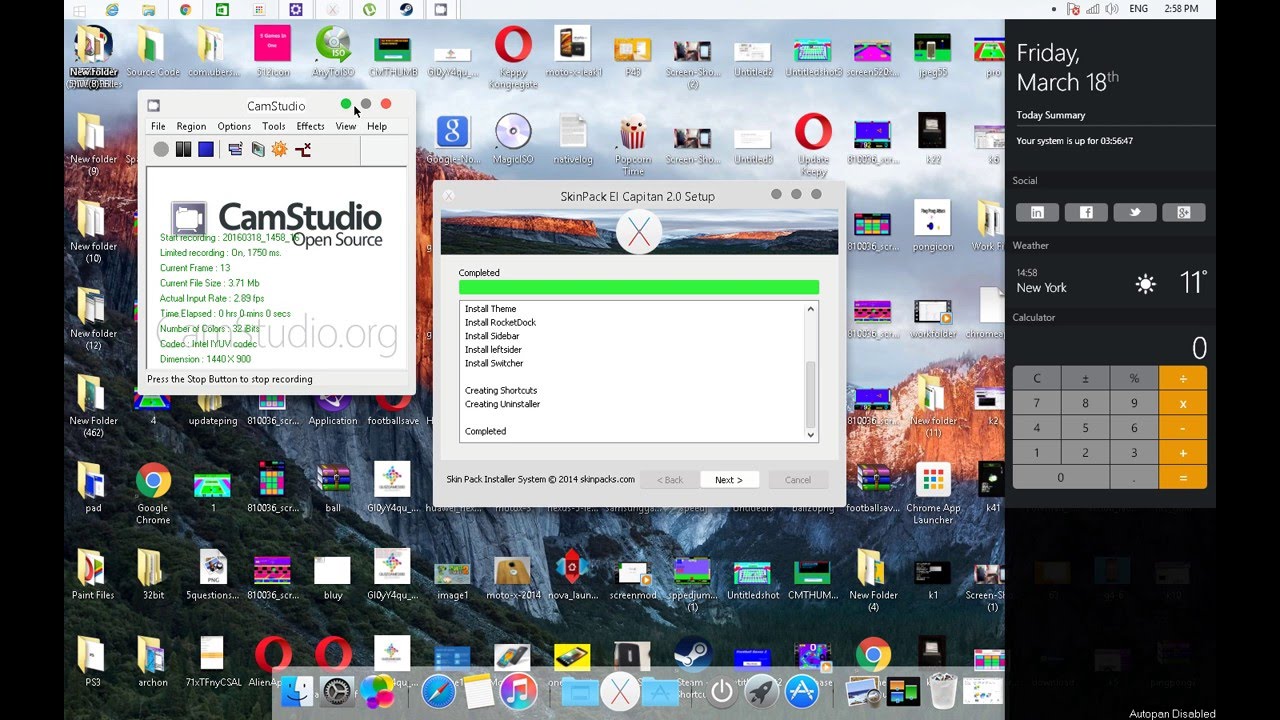Toggle CamStudio view icon with stacked windows

(x=235, y=149)
